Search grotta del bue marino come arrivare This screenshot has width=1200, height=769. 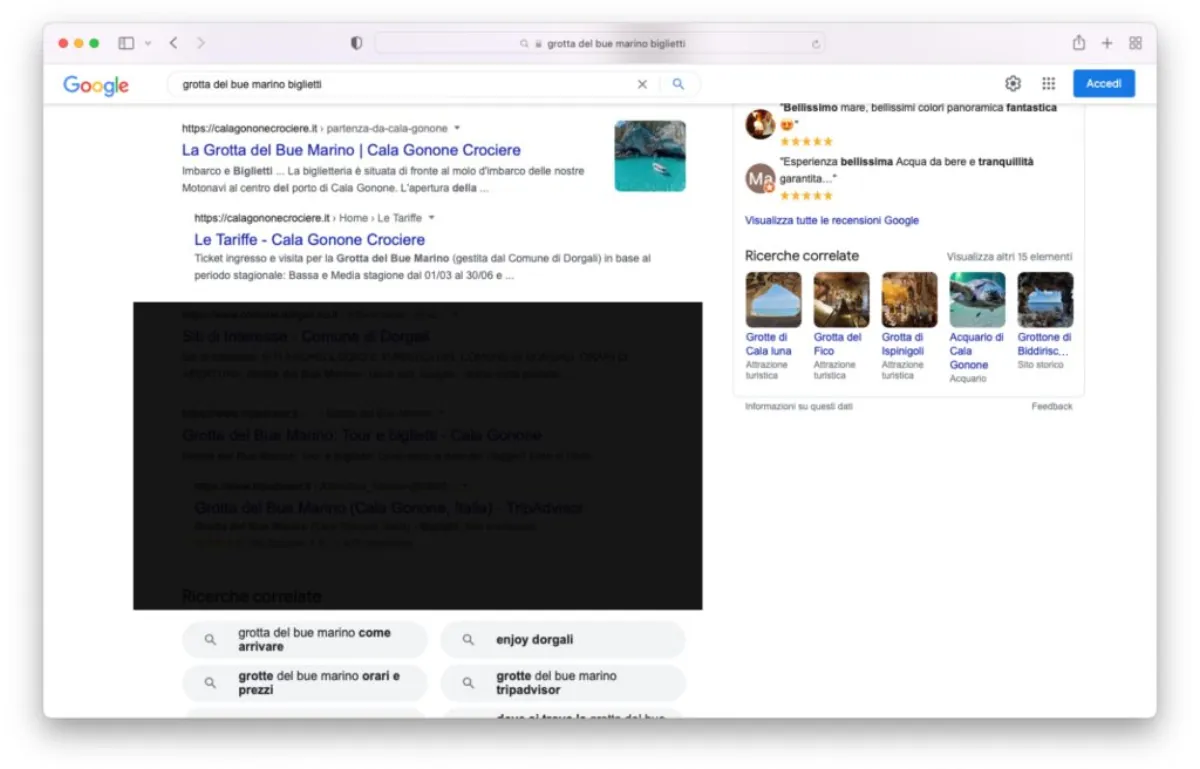(305, 640)
